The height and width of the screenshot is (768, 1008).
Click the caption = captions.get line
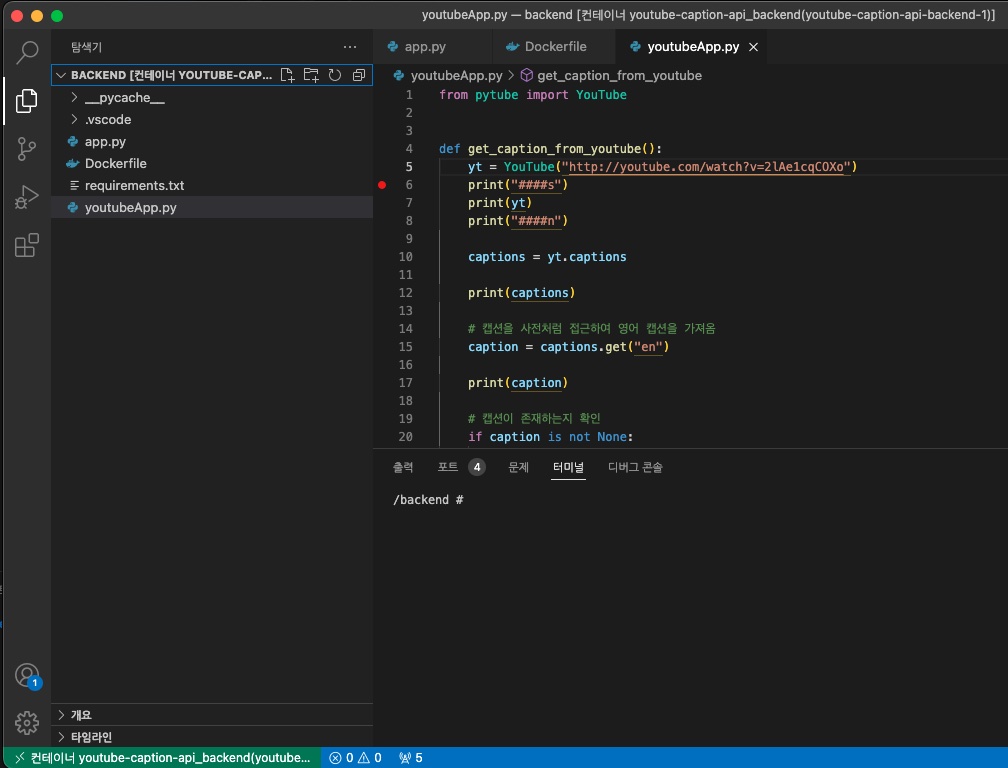tap(568, 347)
